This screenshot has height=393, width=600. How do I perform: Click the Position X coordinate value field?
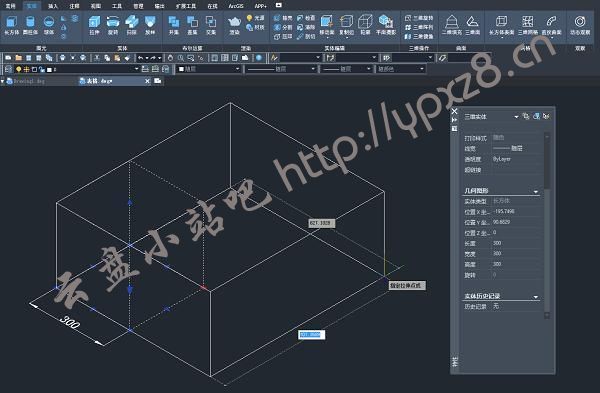(517, 211)
